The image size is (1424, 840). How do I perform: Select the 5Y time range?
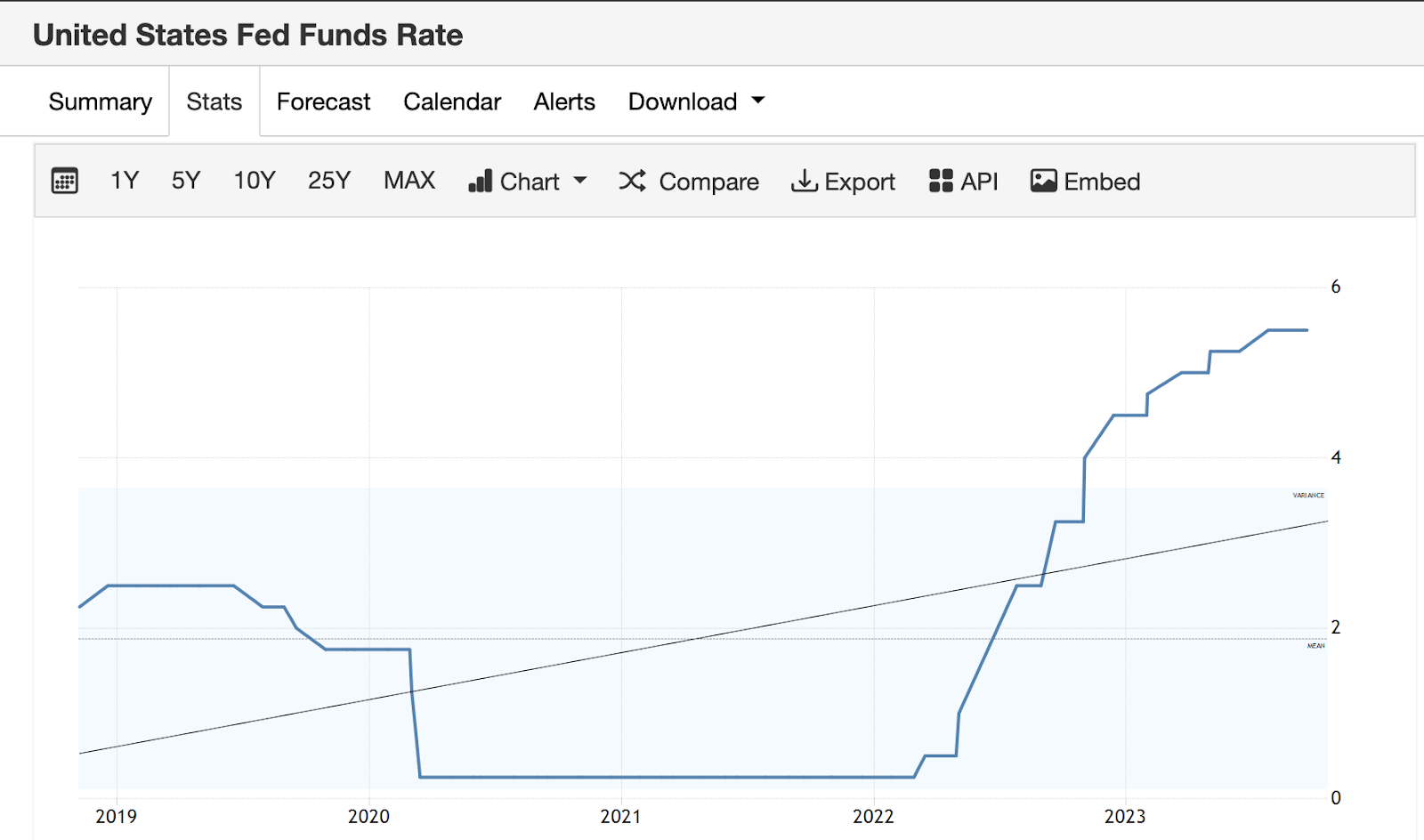(186, 182)
